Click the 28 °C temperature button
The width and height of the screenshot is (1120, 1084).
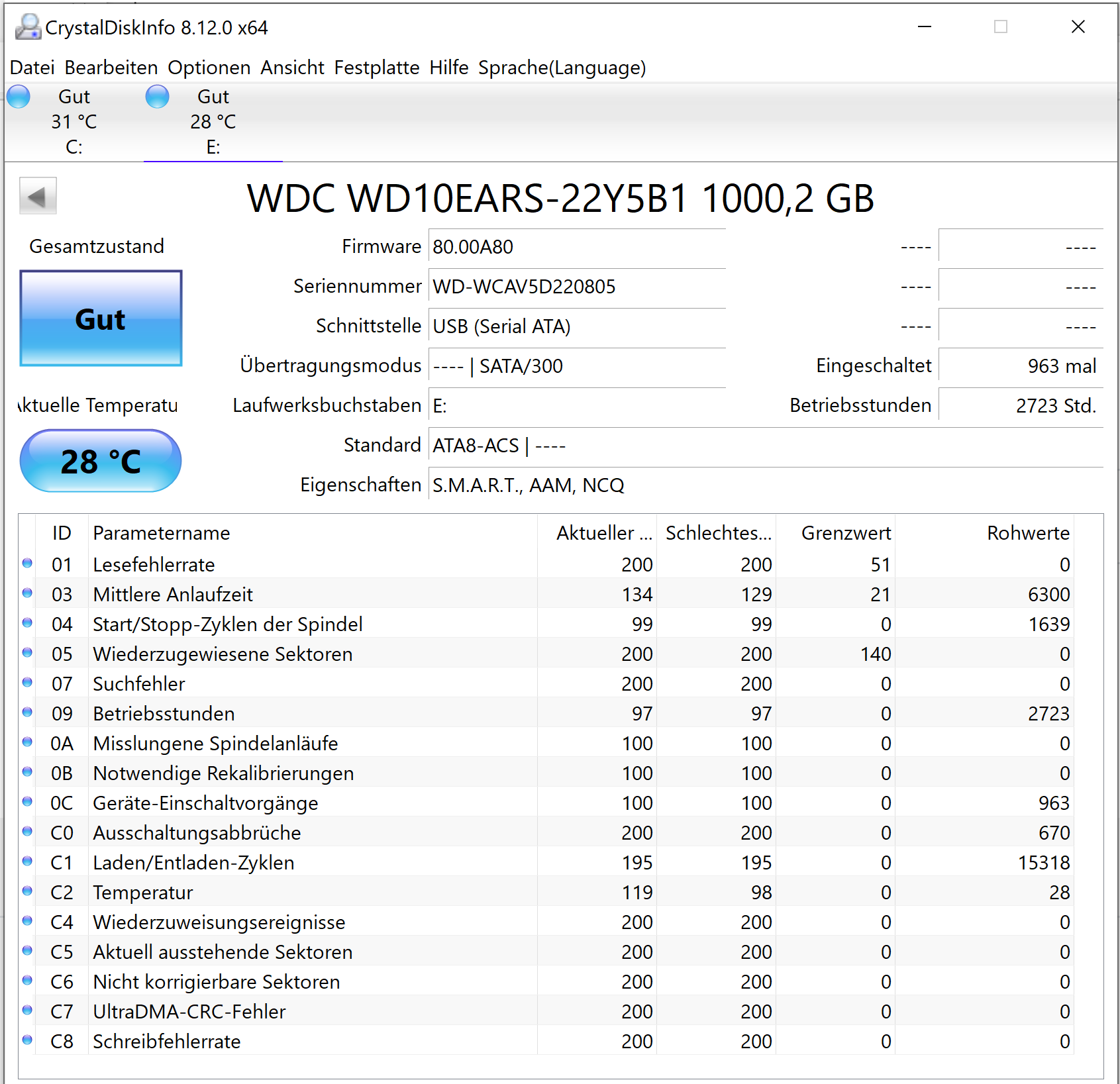point(101,461)
